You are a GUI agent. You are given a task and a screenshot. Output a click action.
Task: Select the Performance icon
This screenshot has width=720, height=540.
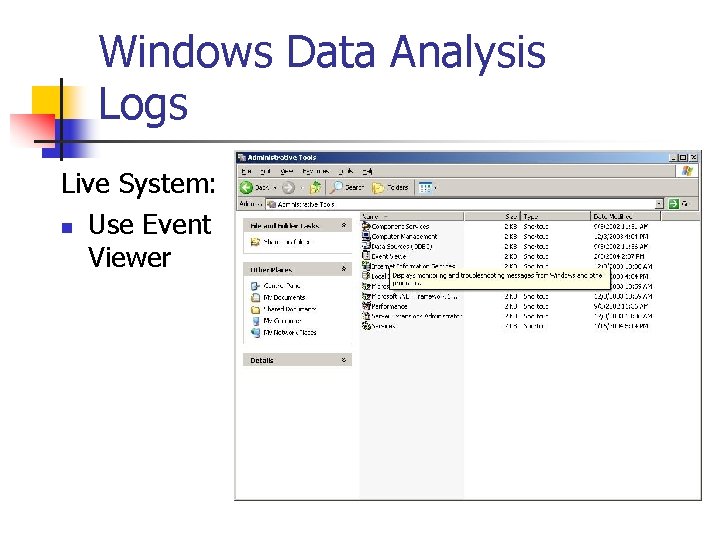pyautogui.click(x=366, y=306)
